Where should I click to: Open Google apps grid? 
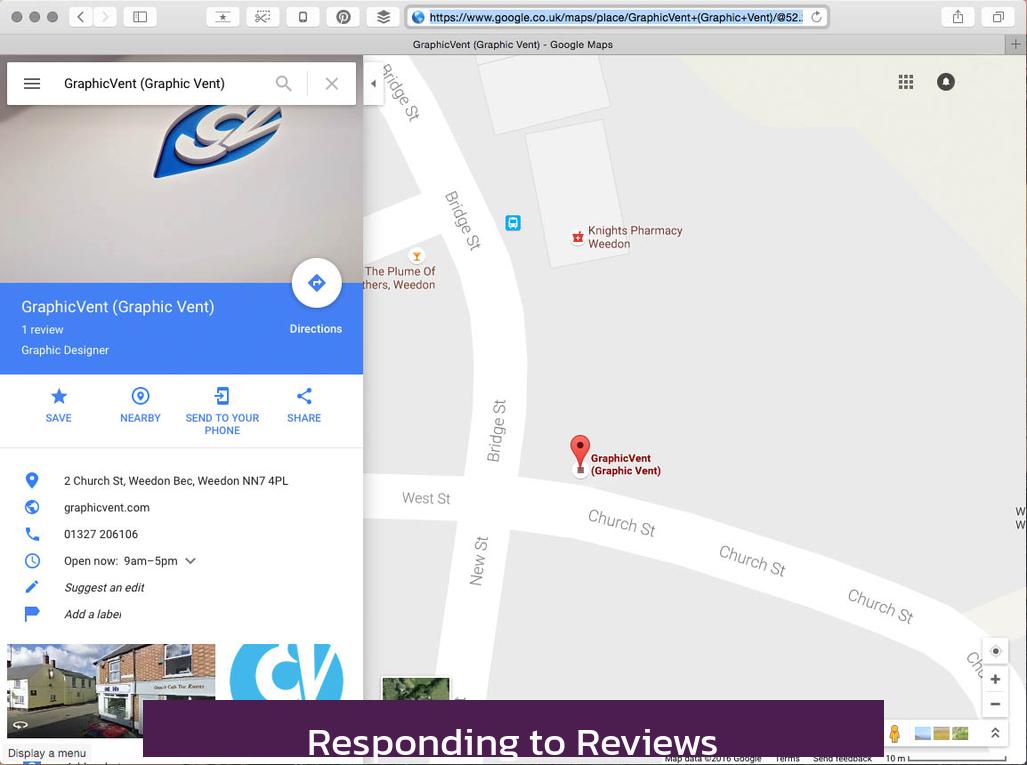click(906, 82)
